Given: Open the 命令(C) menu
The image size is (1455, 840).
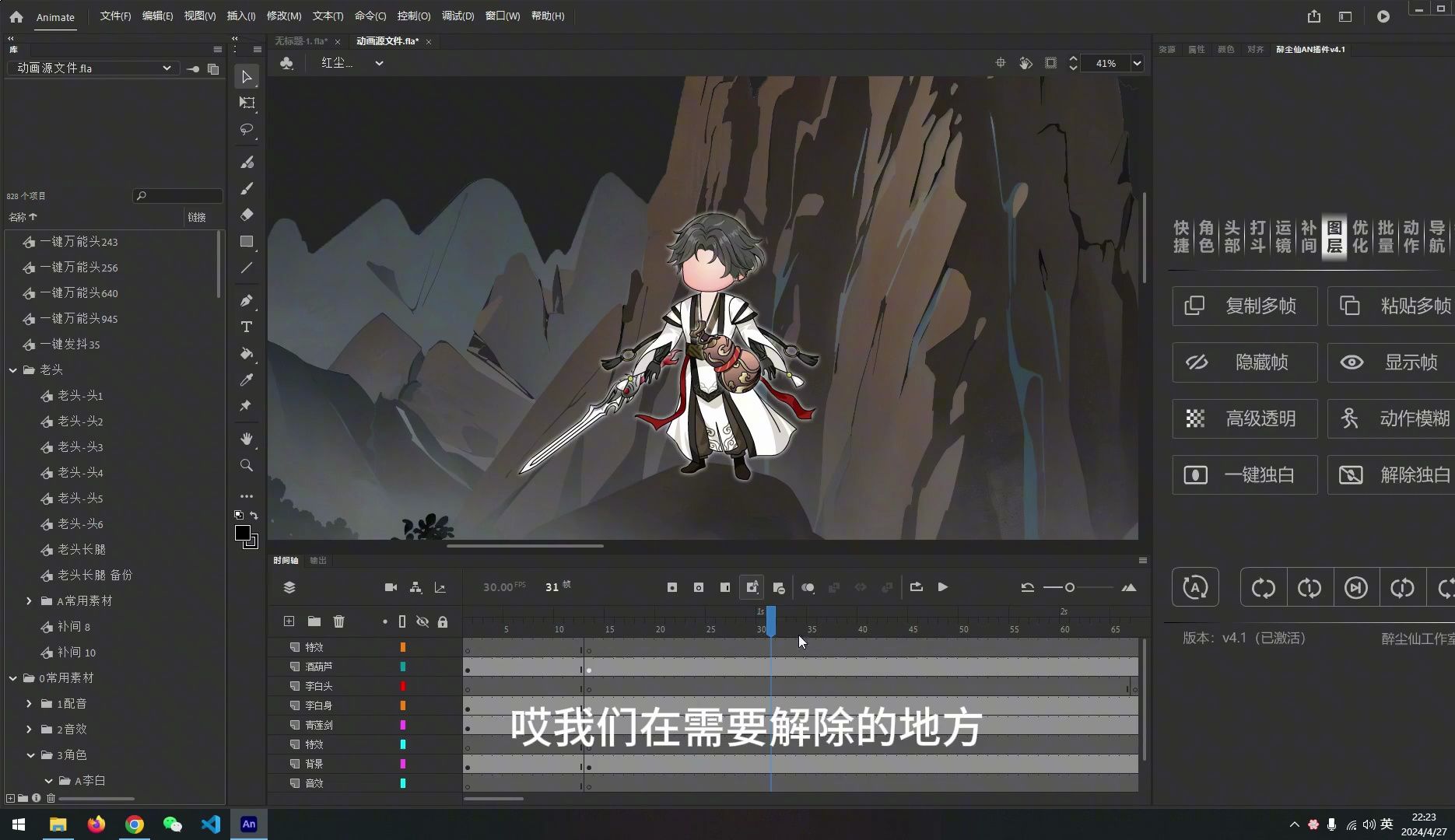Looking at the screenshot, I should pyautogui.click(x=370, y=16).
